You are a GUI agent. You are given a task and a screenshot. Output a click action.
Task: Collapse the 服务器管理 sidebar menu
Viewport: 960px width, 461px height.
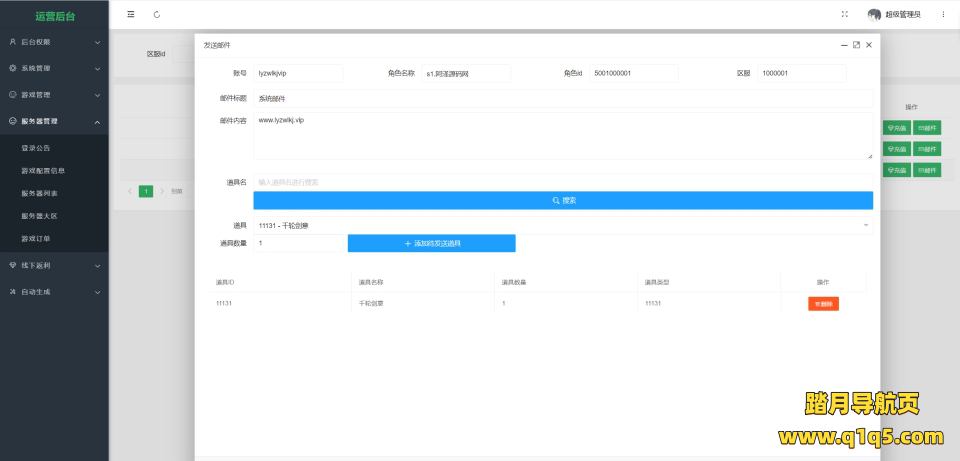tap(54, 121)
